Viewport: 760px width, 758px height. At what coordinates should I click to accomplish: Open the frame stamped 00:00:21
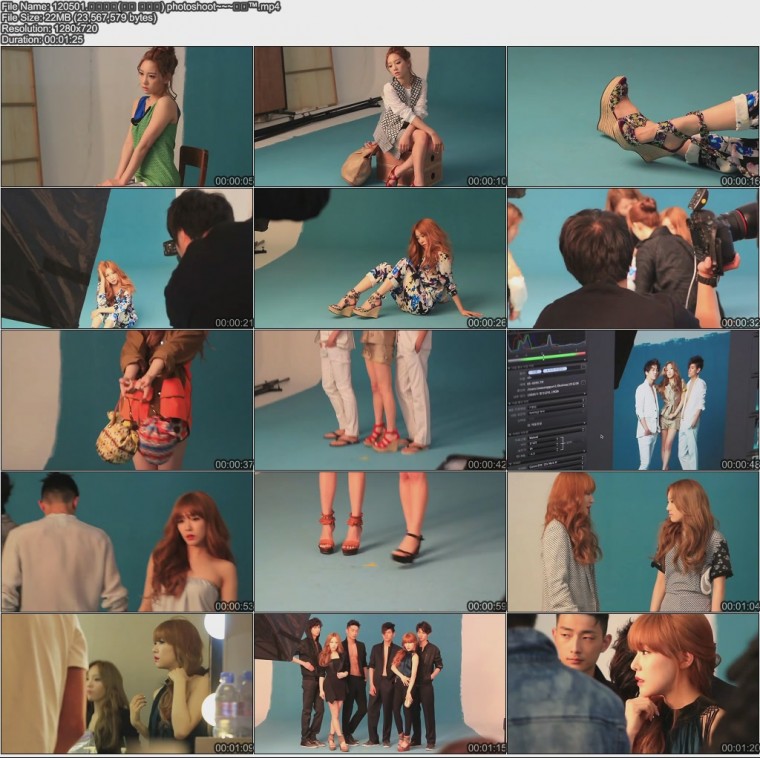(127, 258)
